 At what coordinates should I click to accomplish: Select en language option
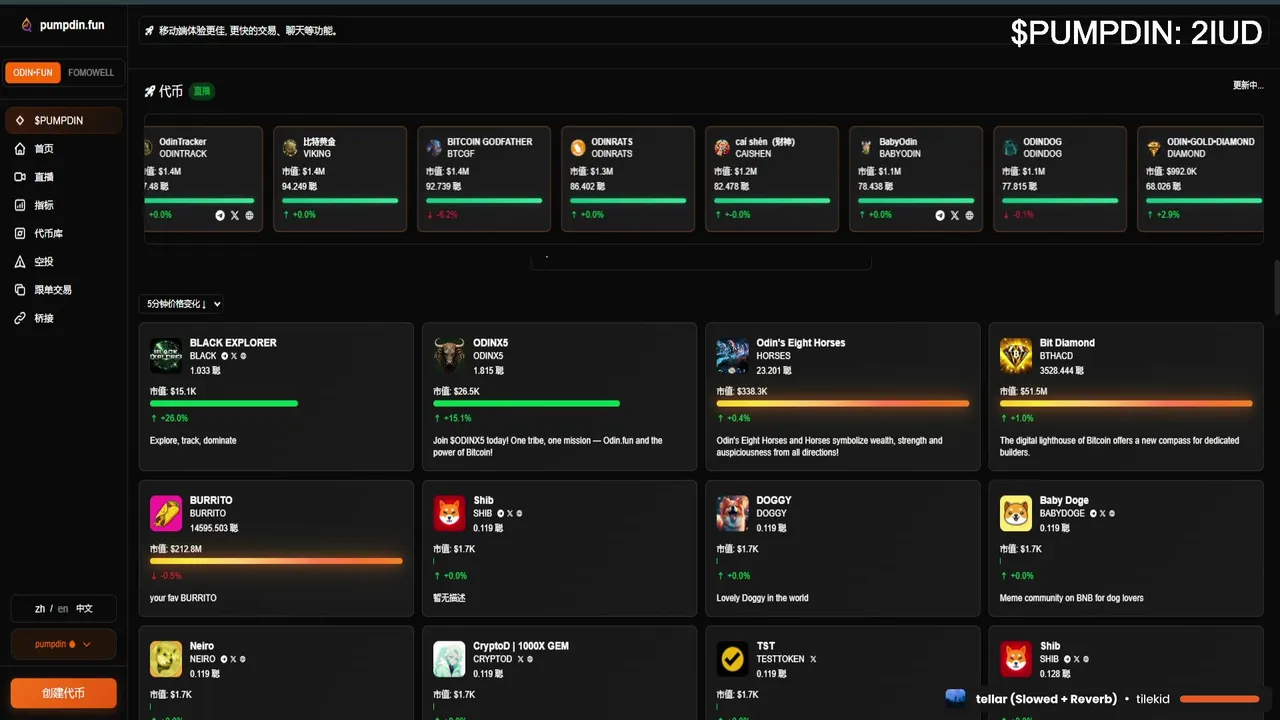pyautogui.click(x=63, y=608)
